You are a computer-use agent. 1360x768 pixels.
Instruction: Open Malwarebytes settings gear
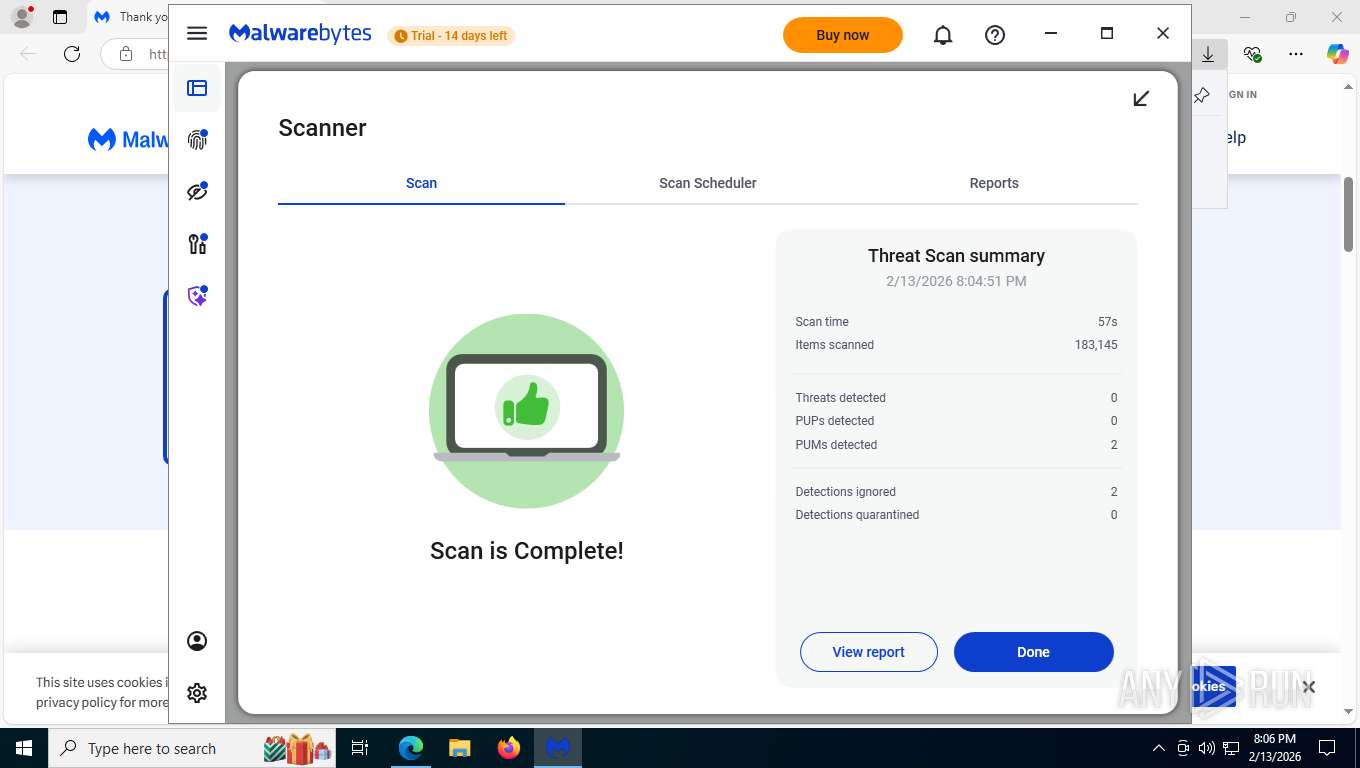point(197,693)
